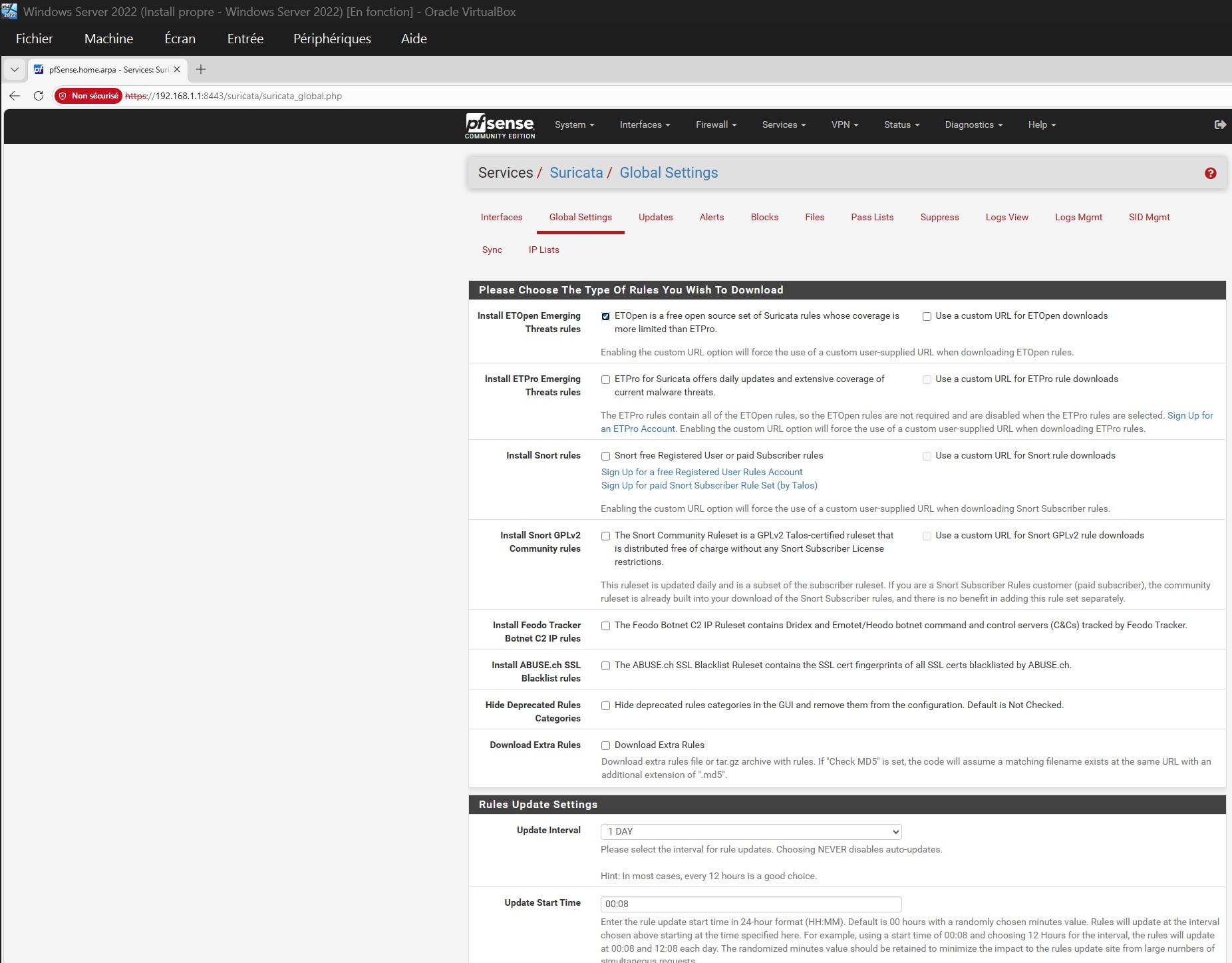Enable custom URL for ETOpen downloads
The width and height of the screenshot is (1232, 963).
(927, 316)
